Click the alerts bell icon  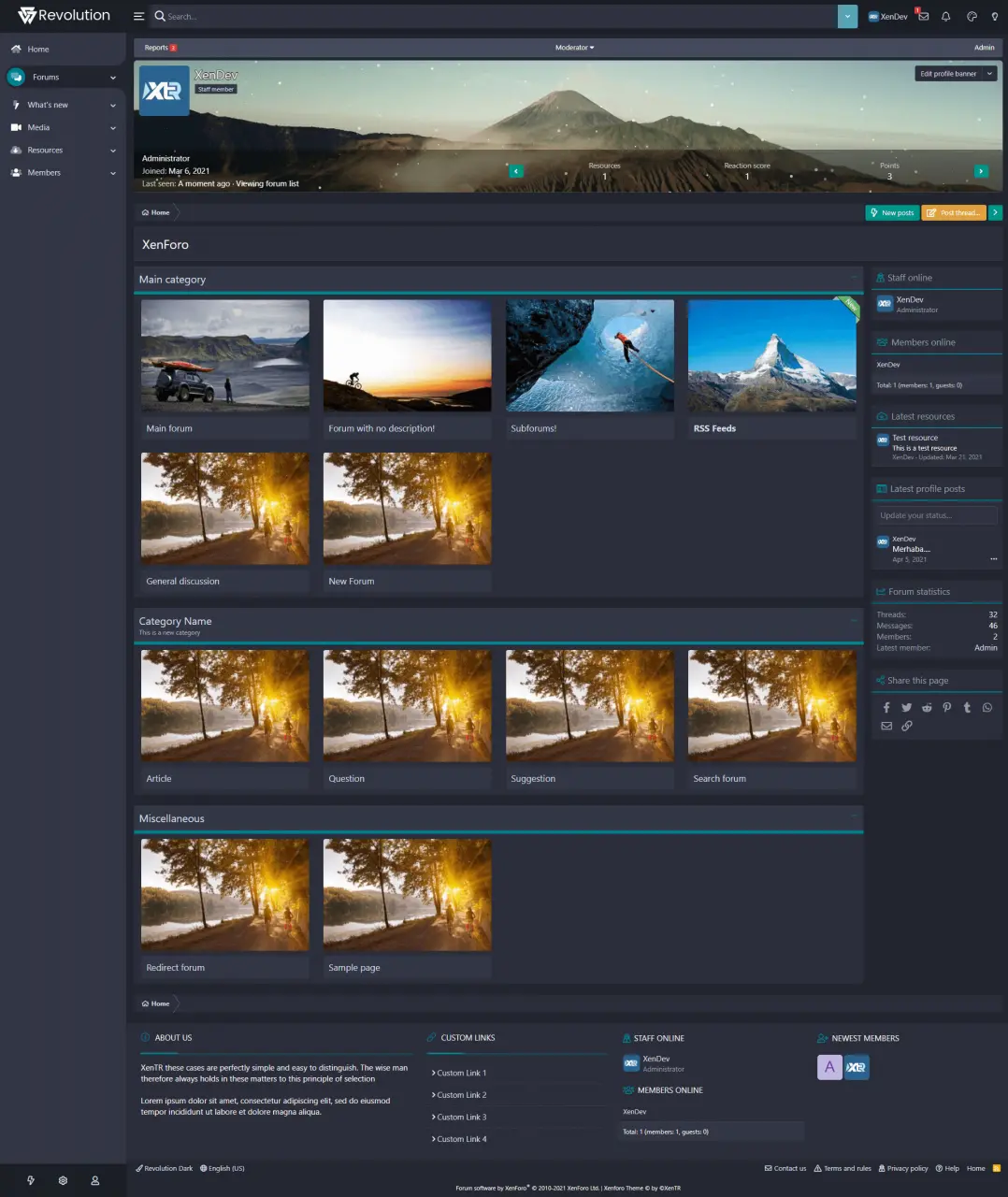coord(945,16)
